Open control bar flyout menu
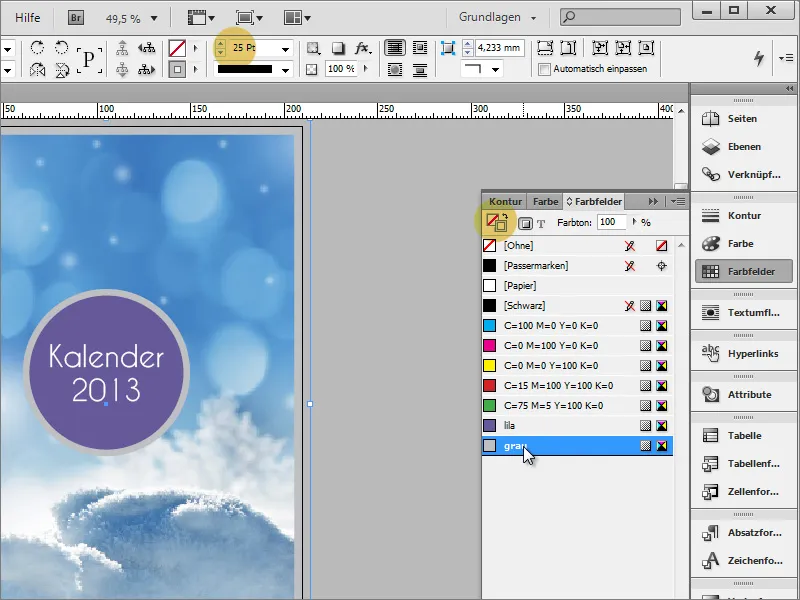 786,58
